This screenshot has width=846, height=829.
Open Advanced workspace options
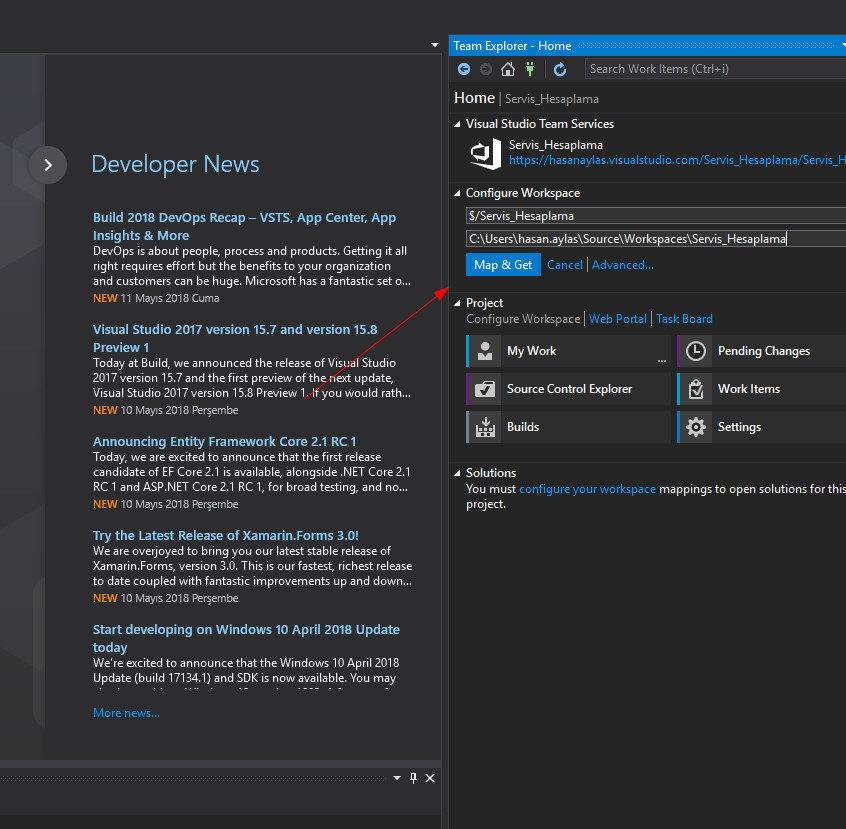tap(623, 265)
